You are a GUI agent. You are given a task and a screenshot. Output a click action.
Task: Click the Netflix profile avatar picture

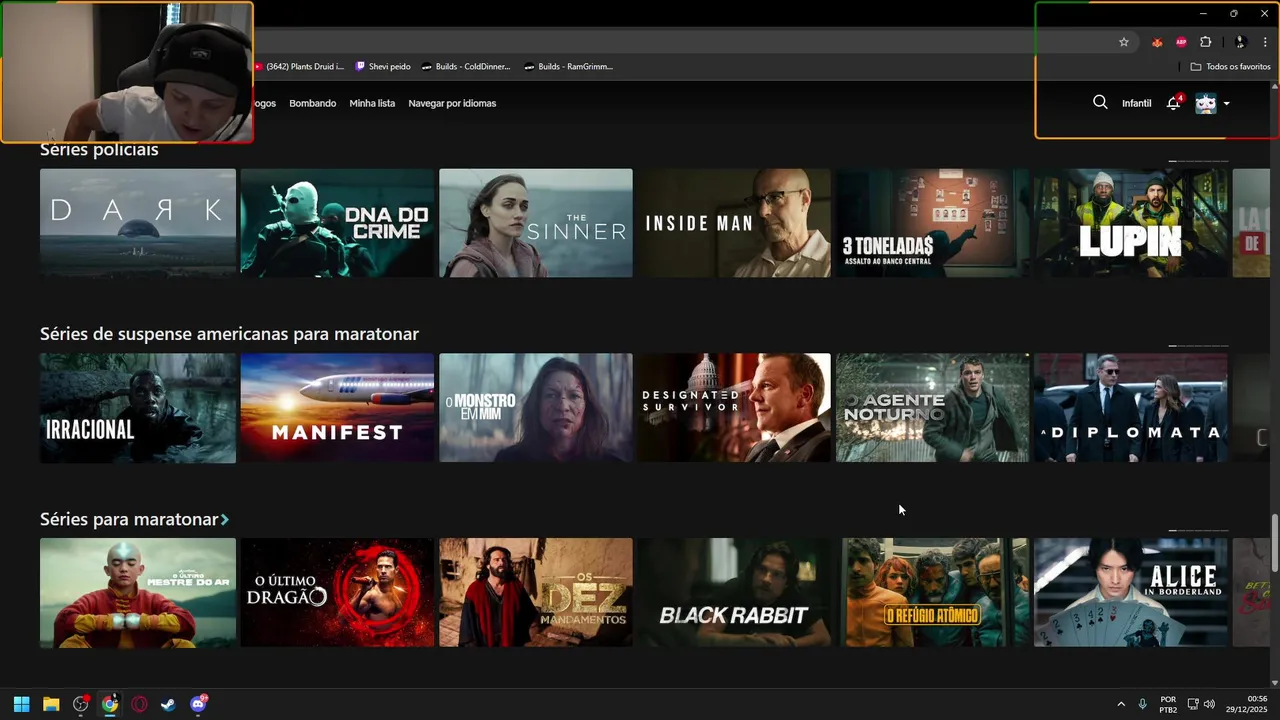tap(1206, 103)
